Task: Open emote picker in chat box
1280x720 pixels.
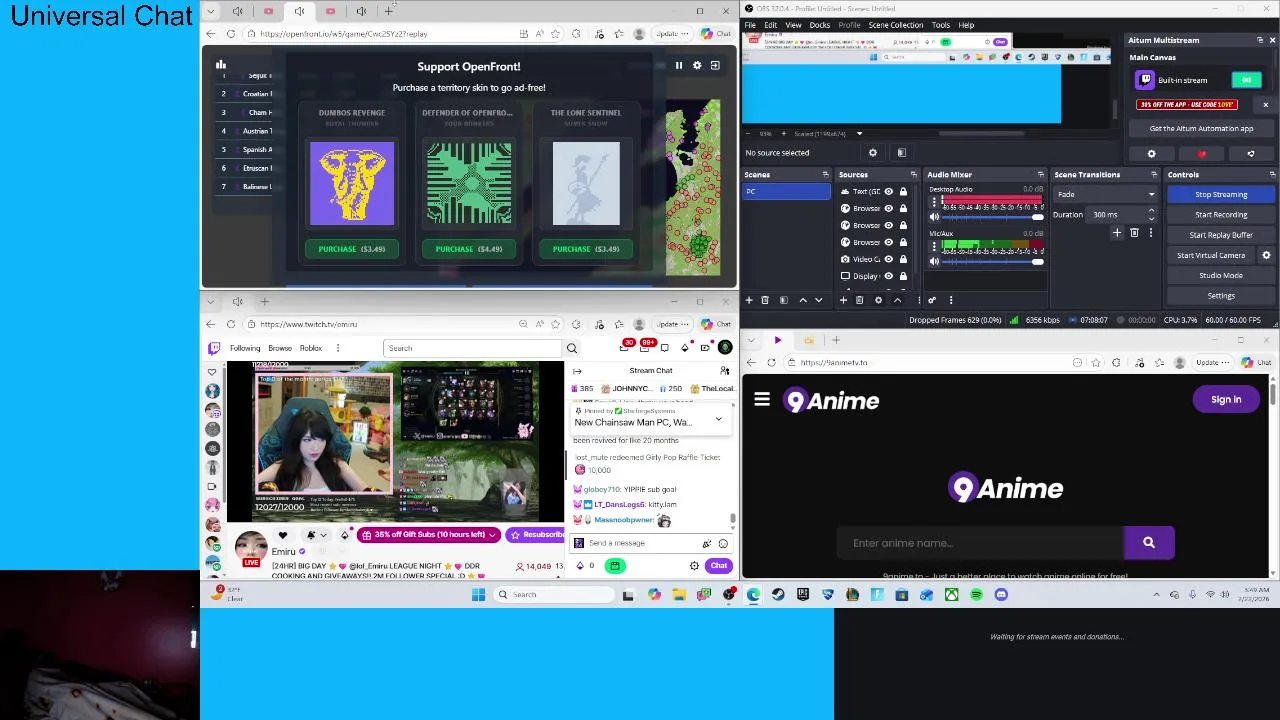Action: click(x=723, y=543)
